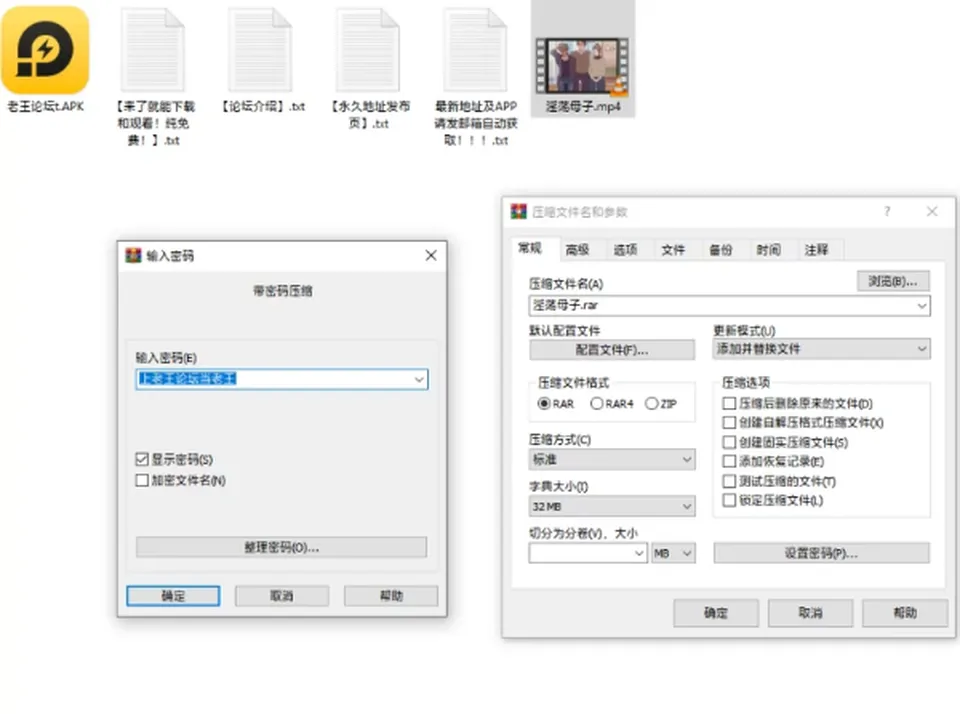
Task: Enable 创建自解压格式压缩文件 checkbox
Action: (729, 423)
